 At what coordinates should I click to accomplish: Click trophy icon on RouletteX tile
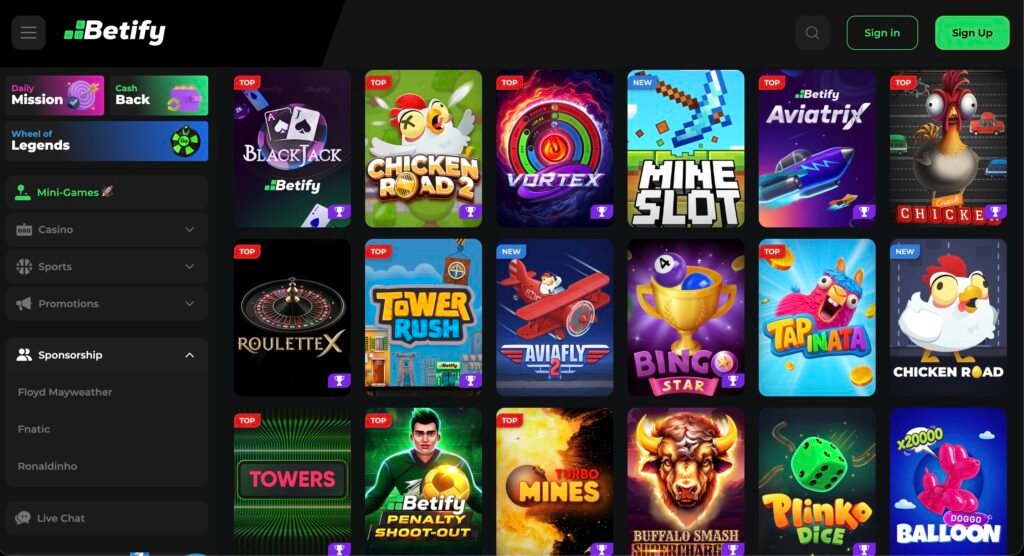tap(339, 380)
